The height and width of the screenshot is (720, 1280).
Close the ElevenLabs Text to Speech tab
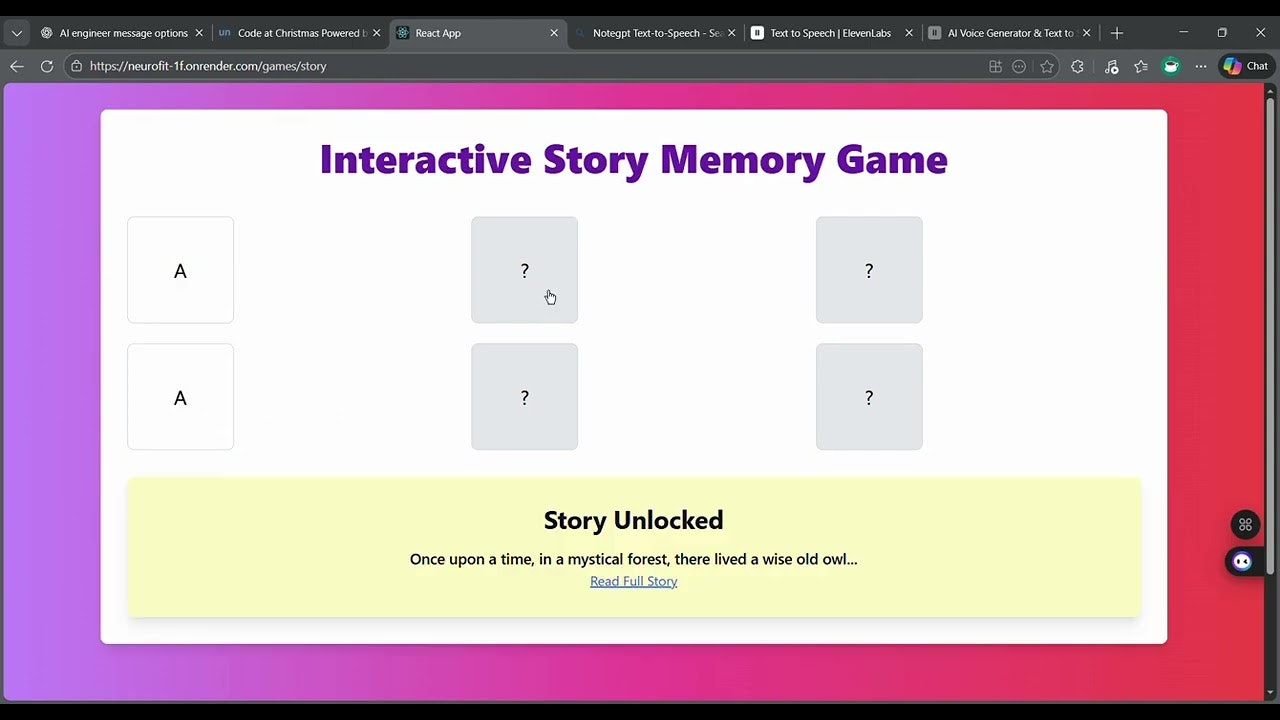click(x=909, y=33)
